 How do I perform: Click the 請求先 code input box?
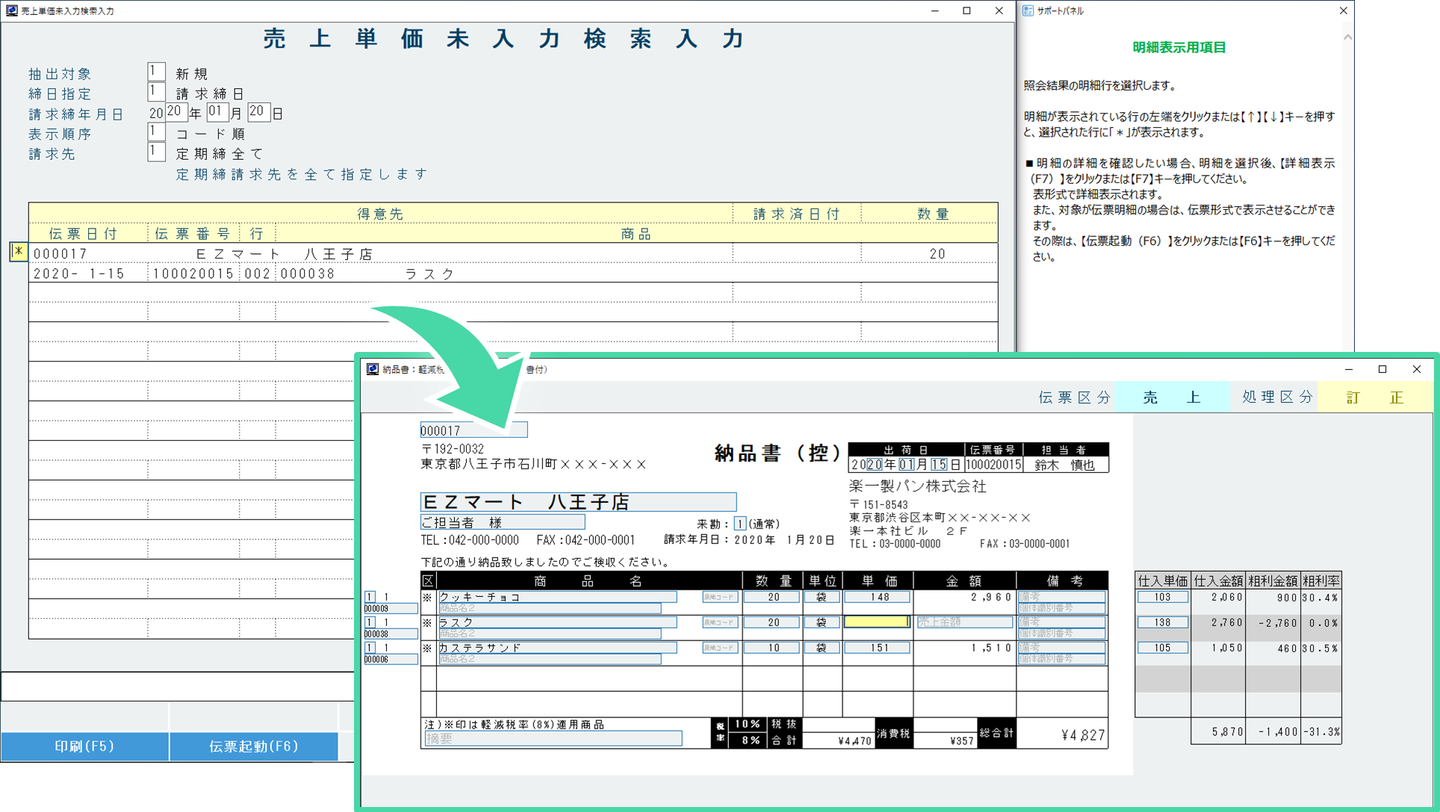tap(156, 152)
